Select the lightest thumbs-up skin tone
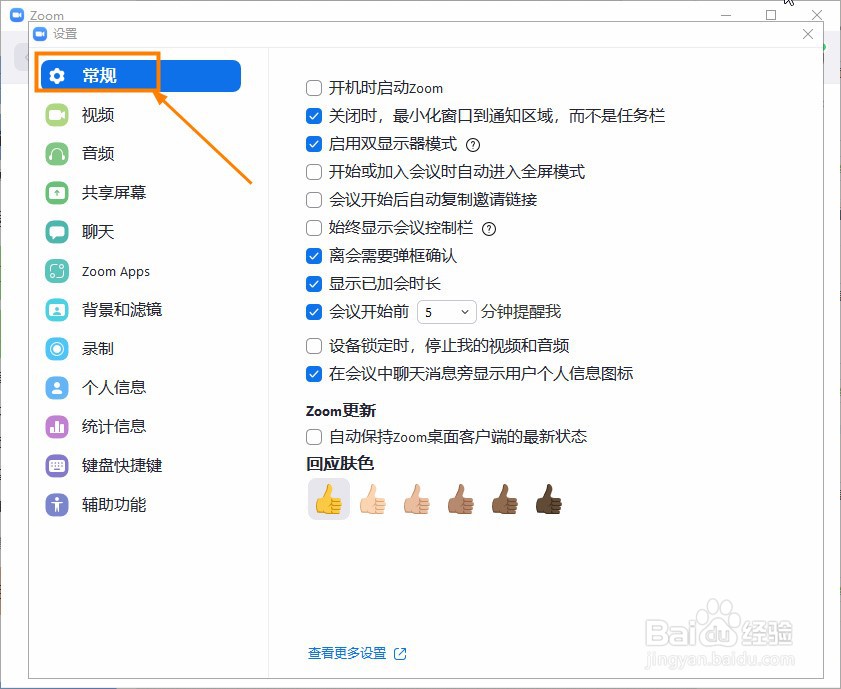 (x=373, y=499)
